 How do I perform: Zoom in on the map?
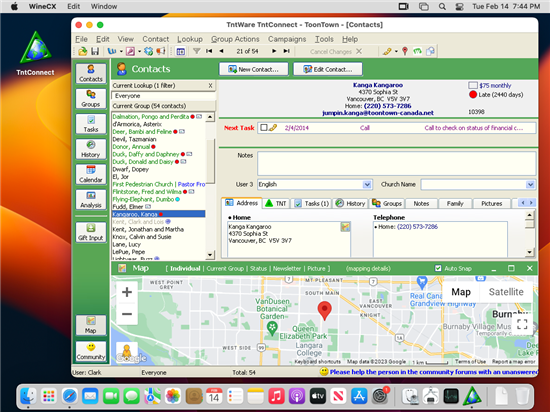pyautogui.click(x=127, y=292)
